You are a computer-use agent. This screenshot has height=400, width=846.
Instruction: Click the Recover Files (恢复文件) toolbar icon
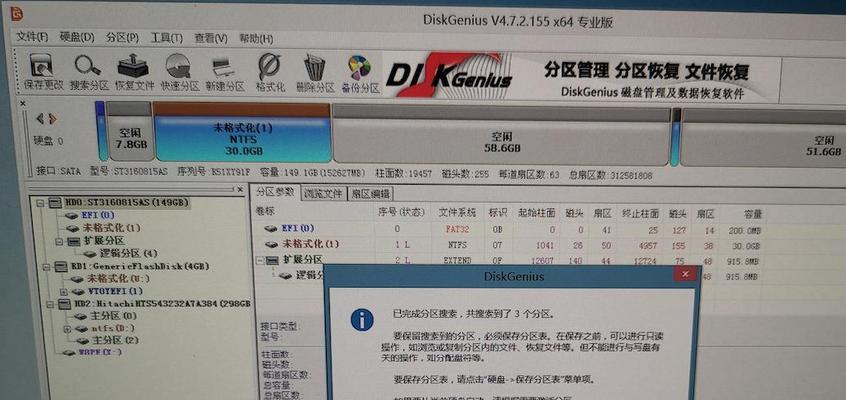click(x=134, y=72)
